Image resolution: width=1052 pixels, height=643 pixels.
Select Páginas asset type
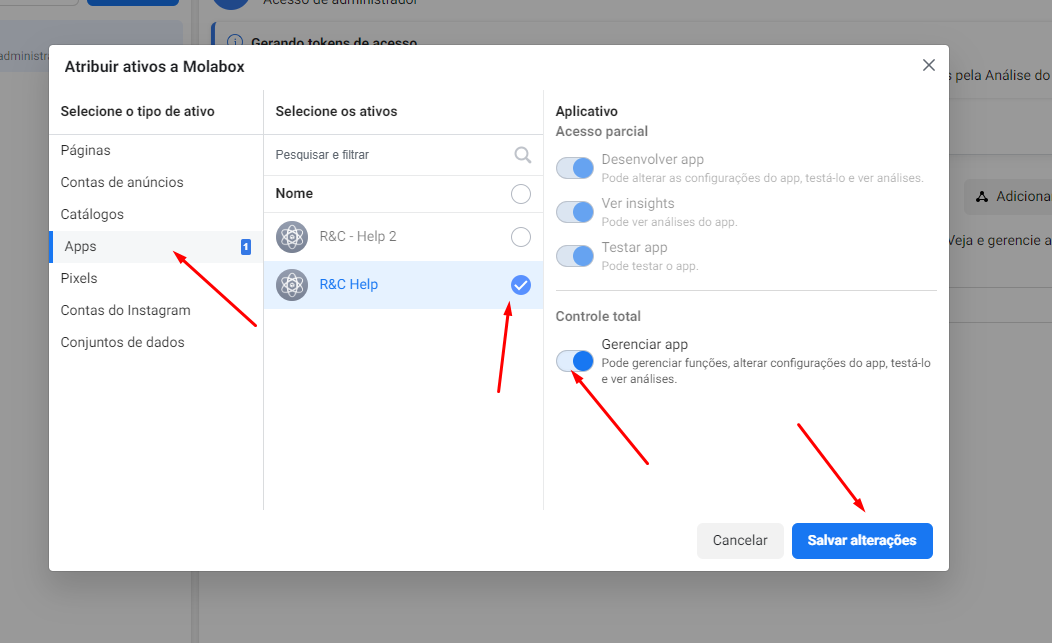[x=85, y=150]
